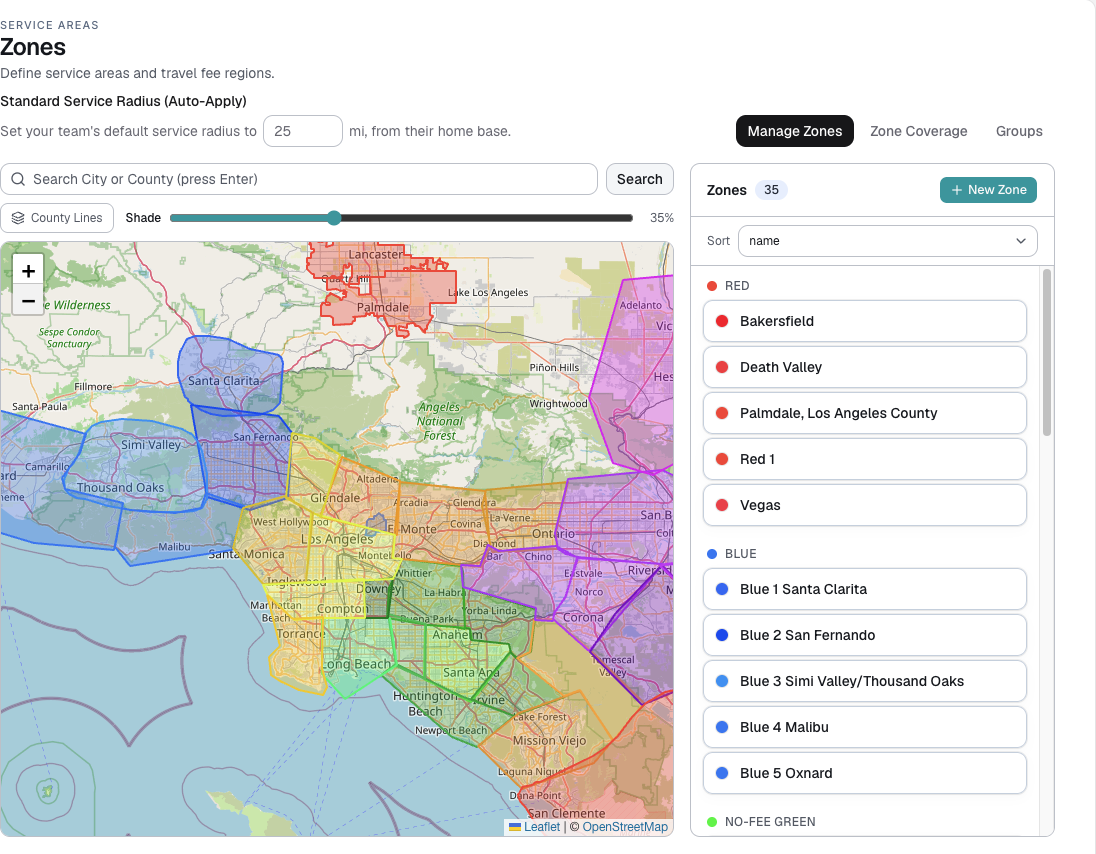Select the Manage Zones tab
The width and height of the screenshot is (1096, 854).
pyautogui.click(x=795, y=131)
